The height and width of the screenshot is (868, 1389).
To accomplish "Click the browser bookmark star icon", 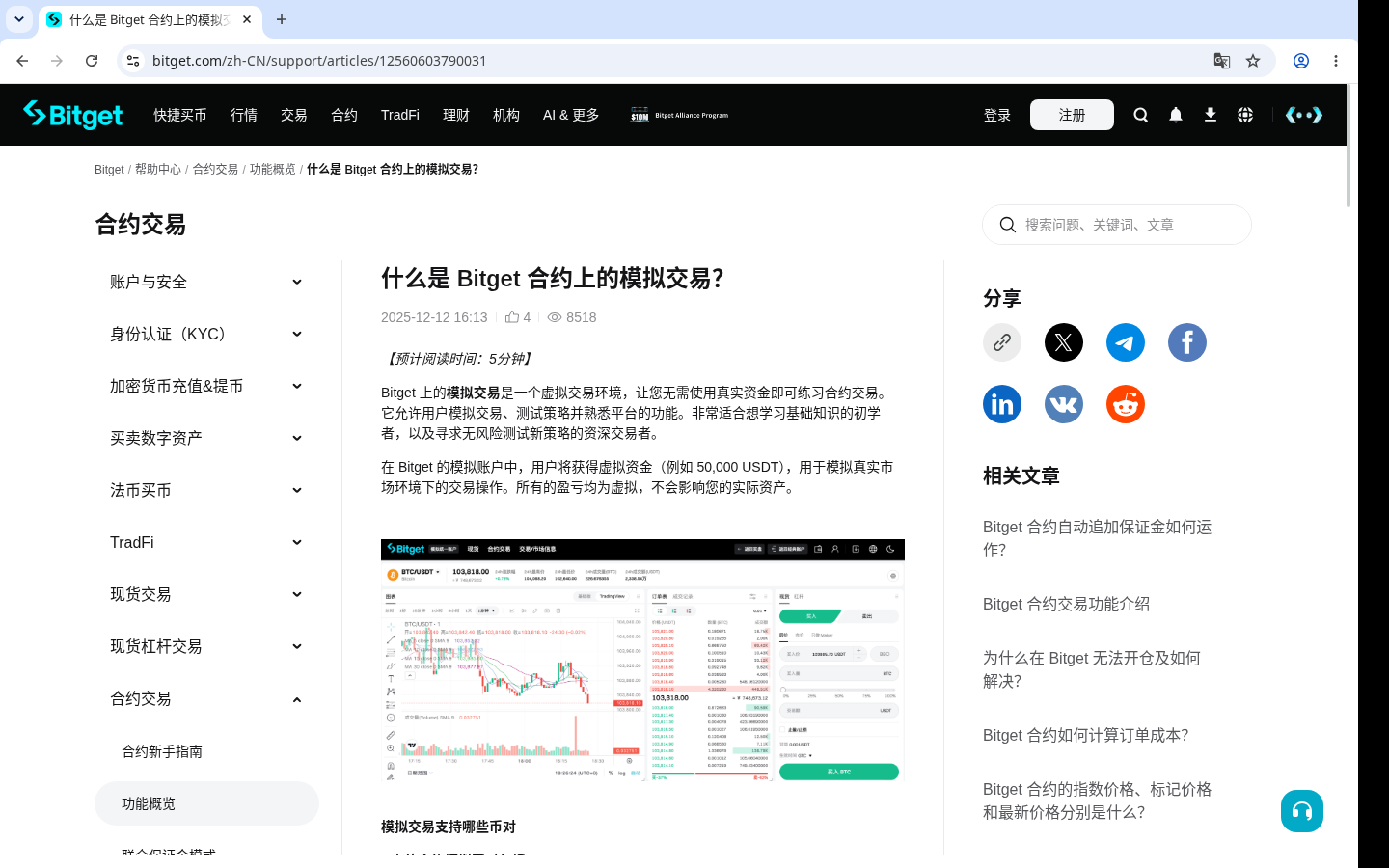I will 1253,61.
